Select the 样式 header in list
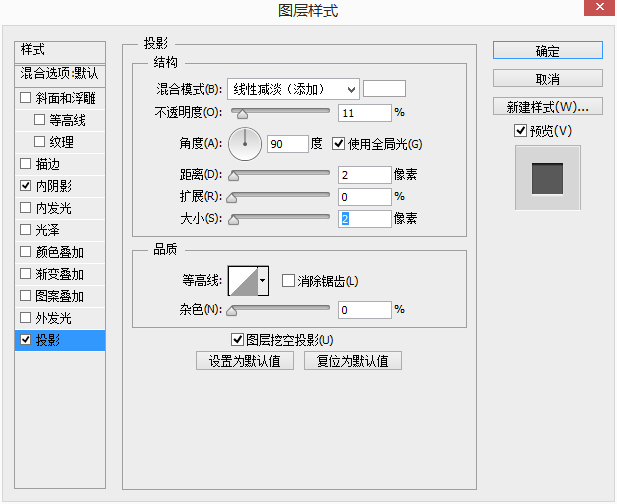The image size is (617, 504). point(60,52)
